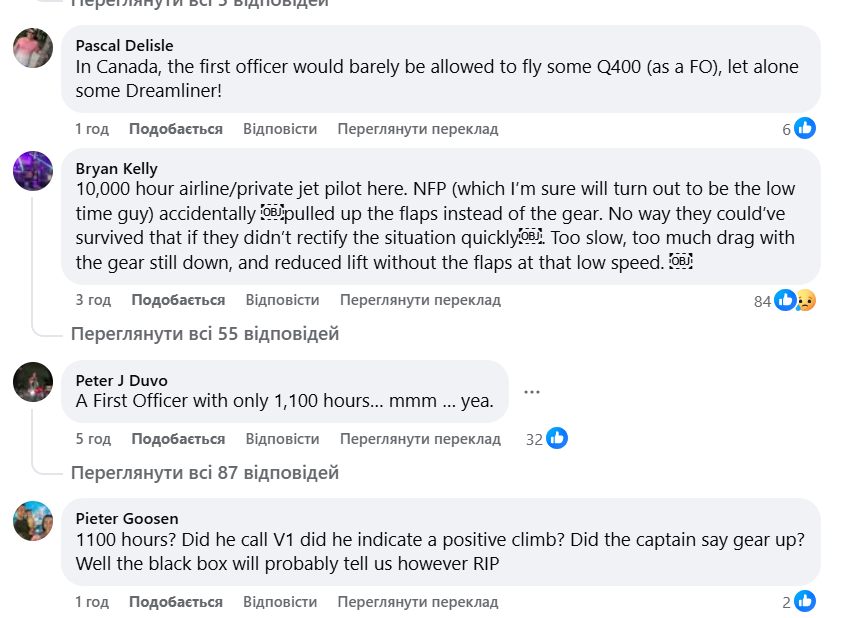Open three-dots menu on Peter J Duvo's comment
The height and width of the screenshot is (618, 852).
click(532, 391)
